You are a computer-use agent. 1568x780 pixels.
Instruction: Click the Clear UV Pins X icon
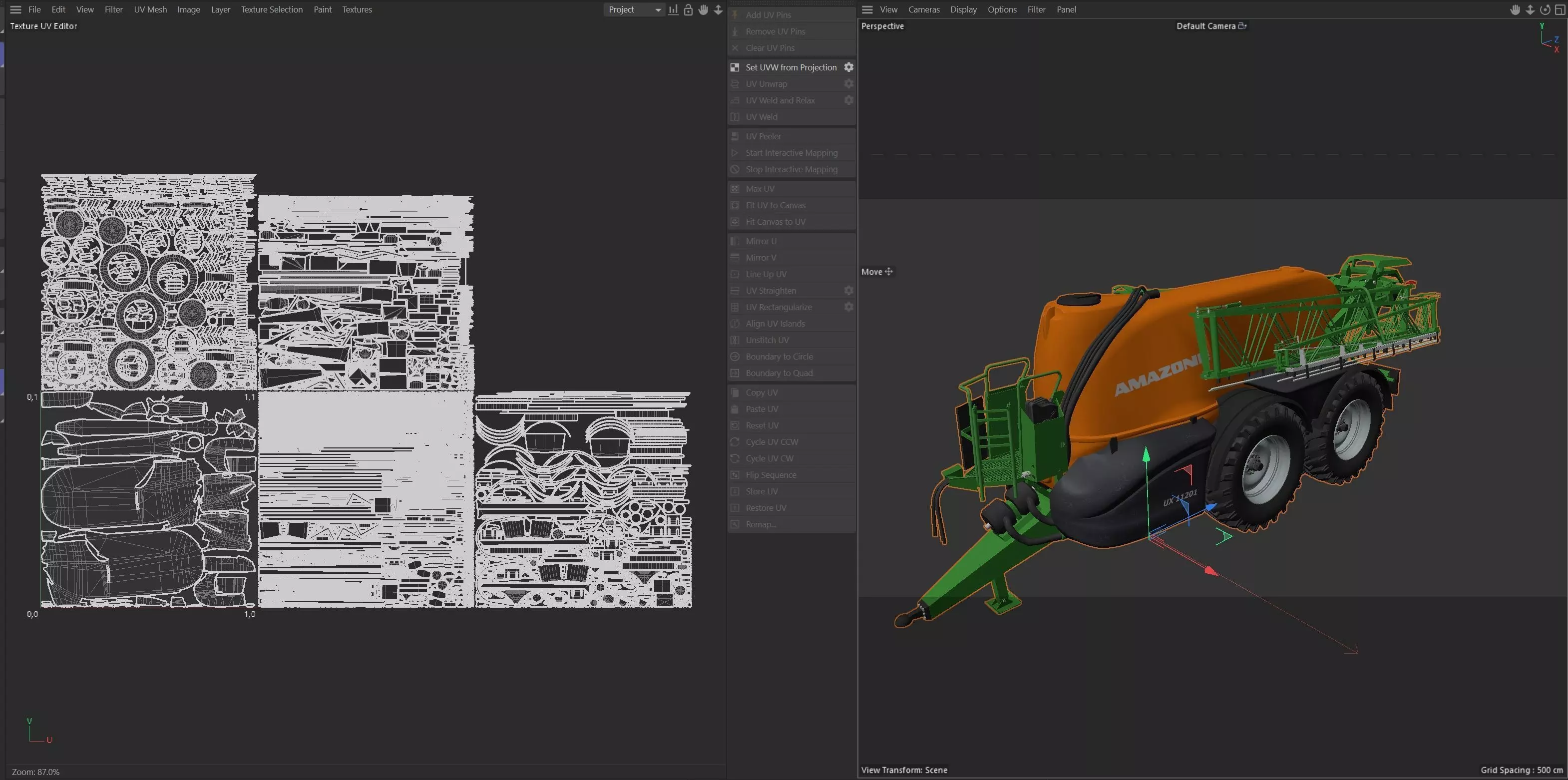pos(735,48)
